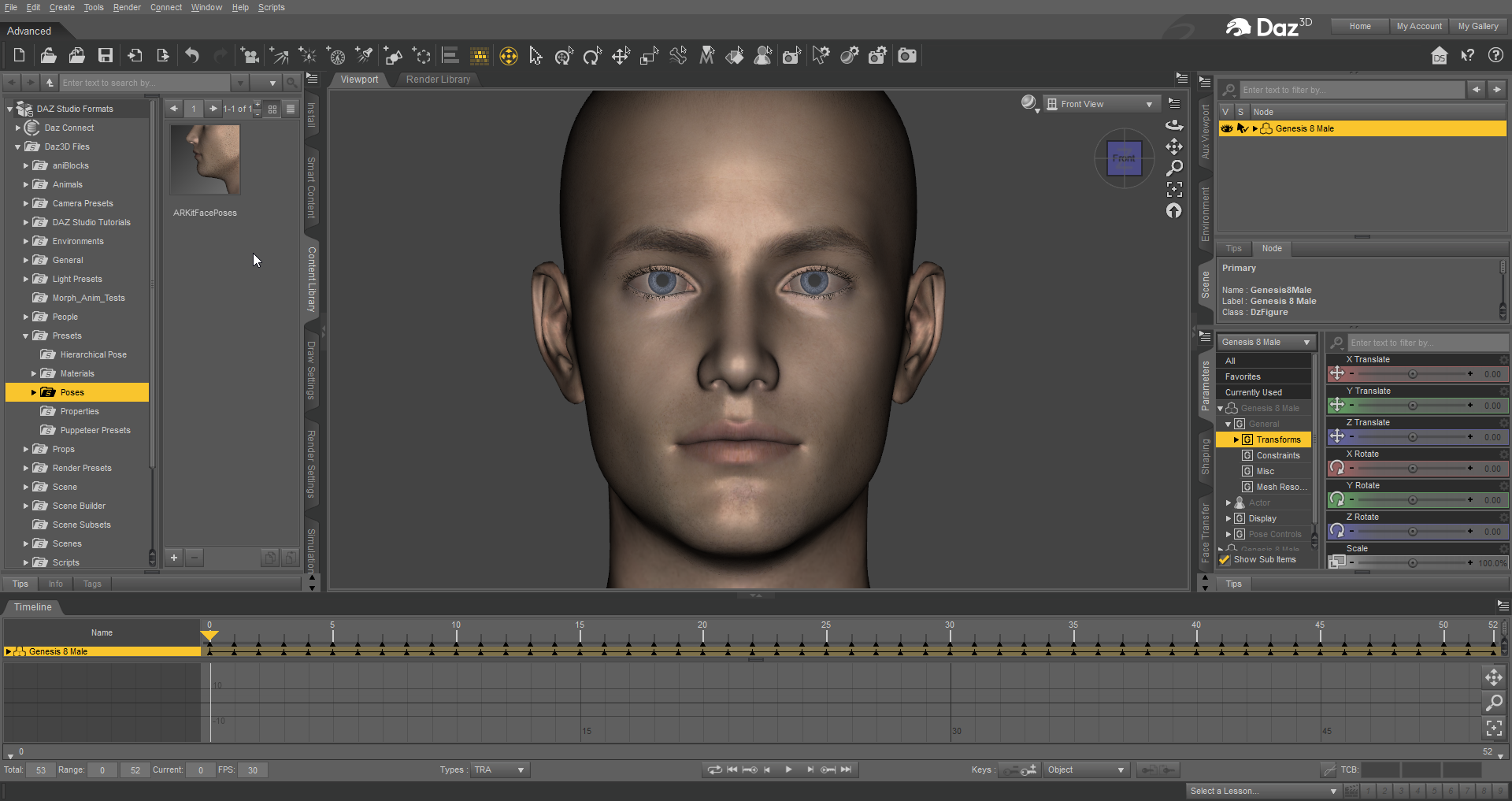Click the Create New Null icon
The image size is (1512, 801).
(421, 55)
